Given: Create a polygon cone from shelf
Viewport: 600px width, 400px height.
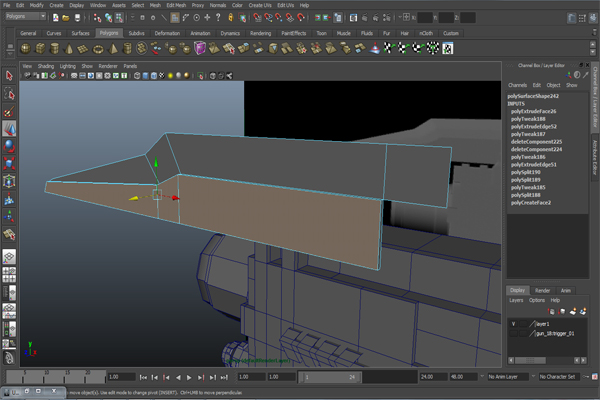Looking at the screenshot, I should tap(69, 49).
